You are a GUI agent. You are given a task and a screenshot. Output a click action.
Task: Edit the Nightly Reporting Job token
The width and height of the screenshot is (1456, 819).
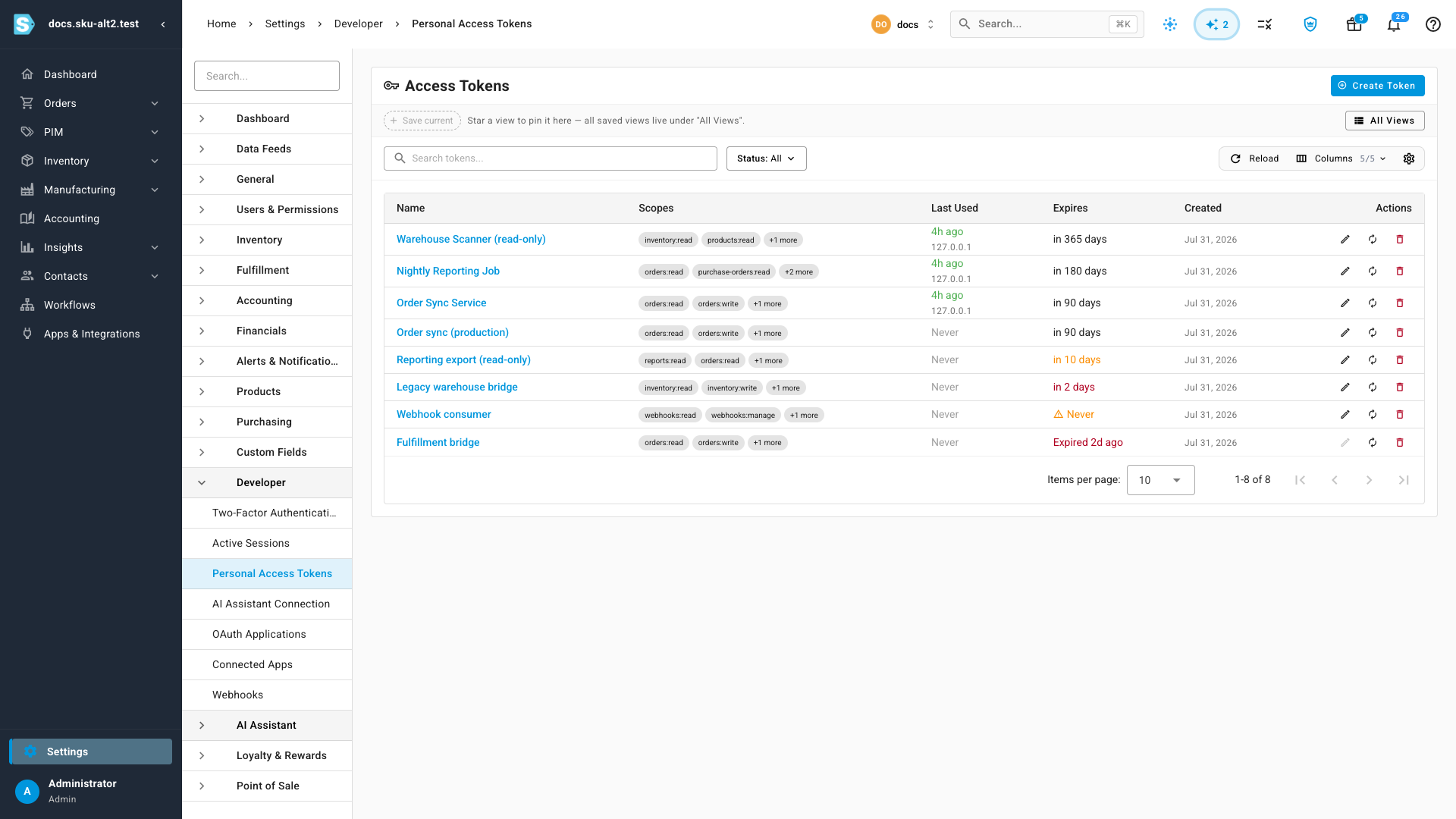pos(1345,271)
